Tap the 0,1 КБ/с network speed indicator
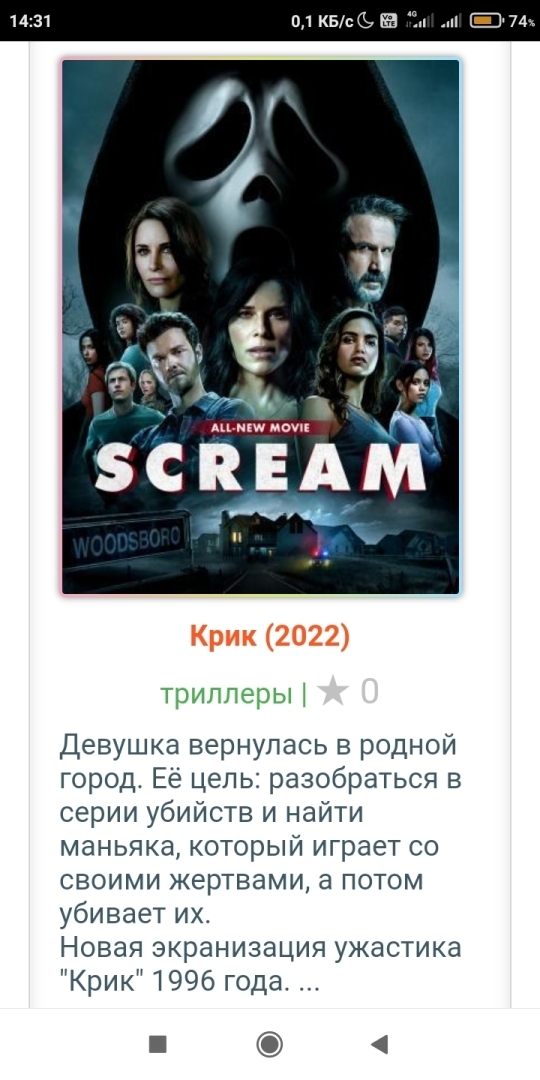Image resolution: width=540 pixels, height=1080 pixels. click(322, 21)
